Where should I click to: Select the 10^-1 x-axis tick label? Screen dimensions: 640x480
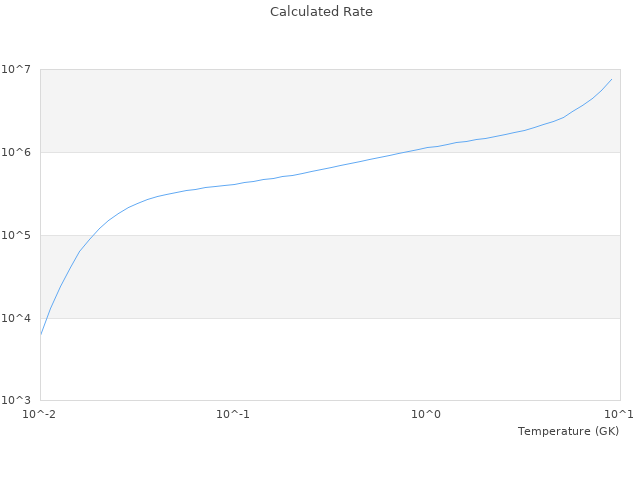(233, 414)
